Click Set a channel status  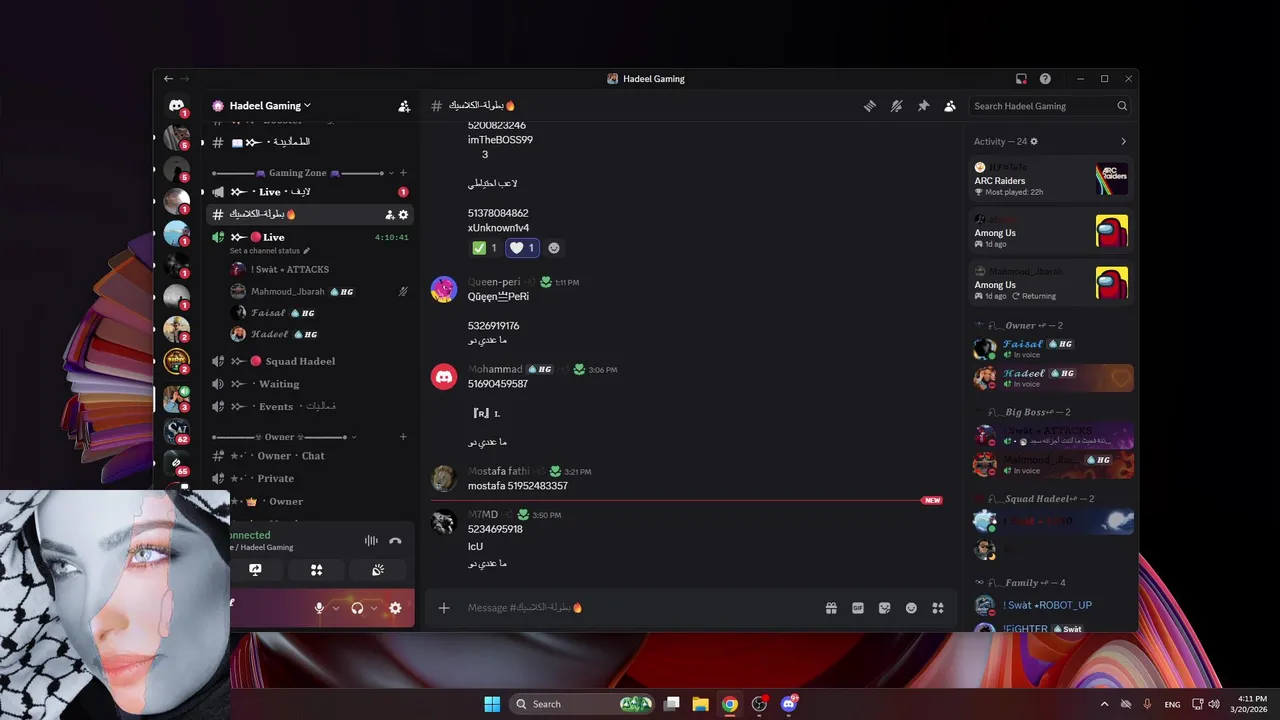click(x=270, y=251)
